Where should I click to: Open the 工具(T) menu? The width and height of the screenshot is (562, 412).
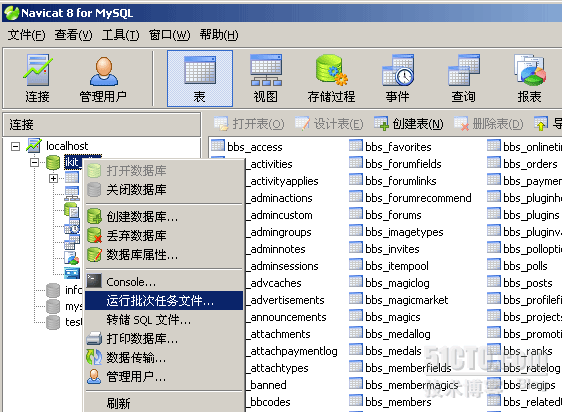(120, 35)
